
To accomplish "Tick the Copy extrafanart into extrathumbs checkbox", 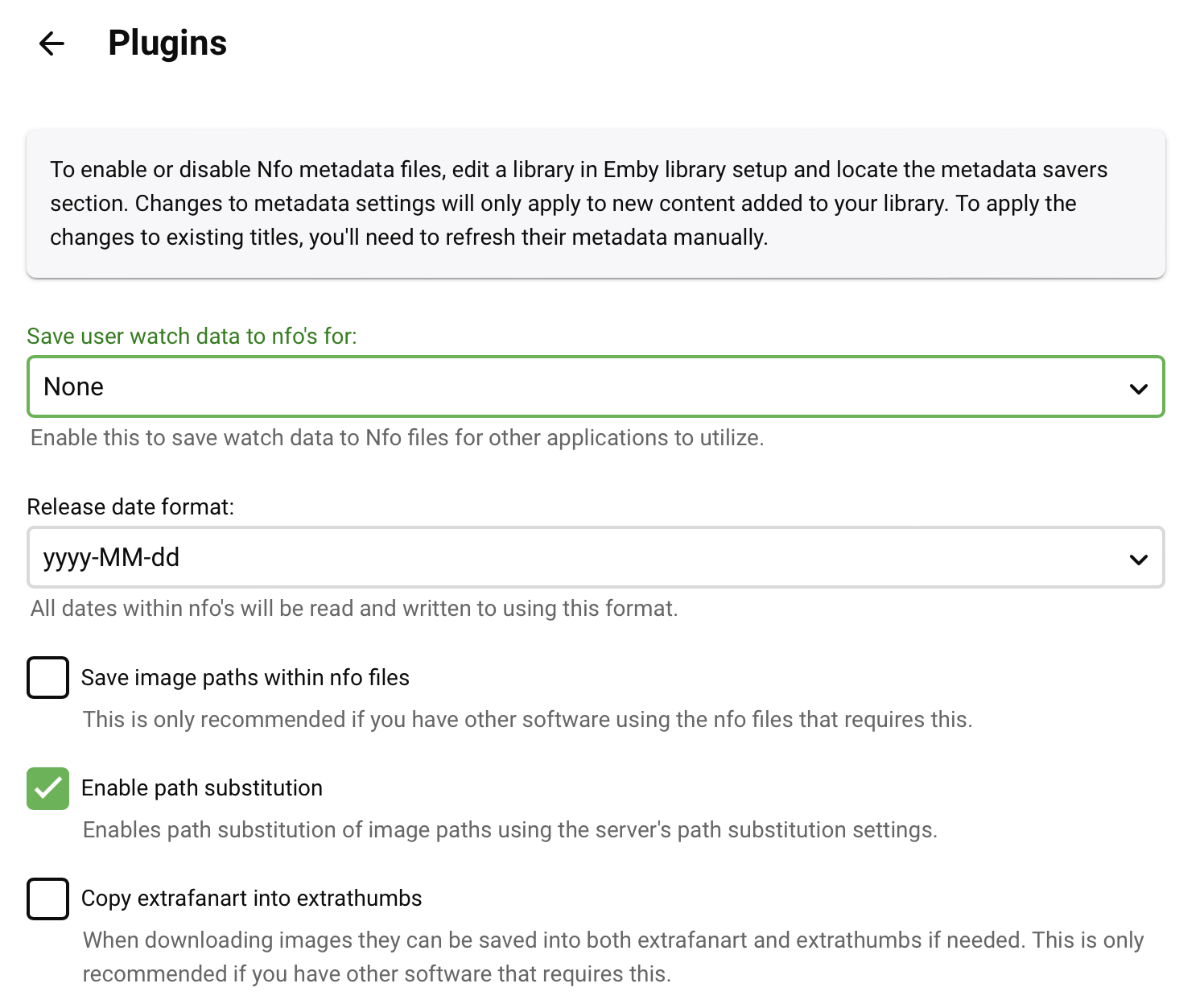I will pyautogui.click(x=47, y=899).
